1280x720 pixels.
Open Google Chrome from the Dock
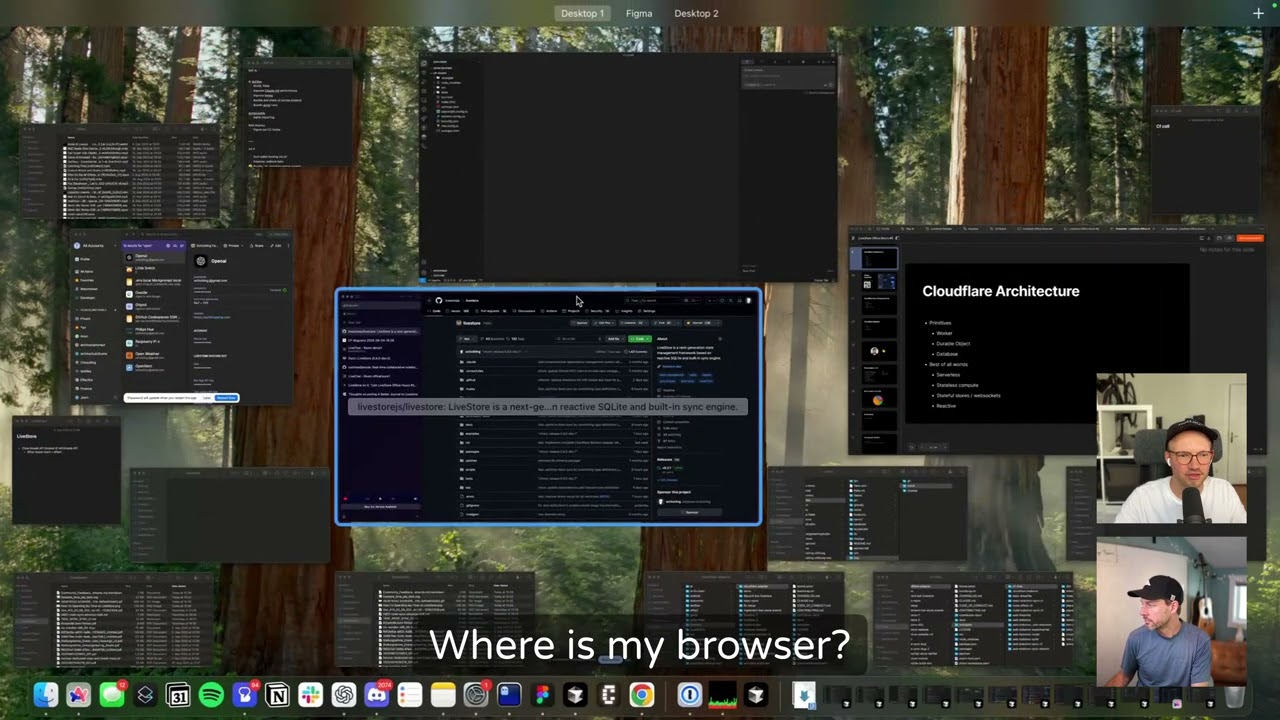click(641, 695)
